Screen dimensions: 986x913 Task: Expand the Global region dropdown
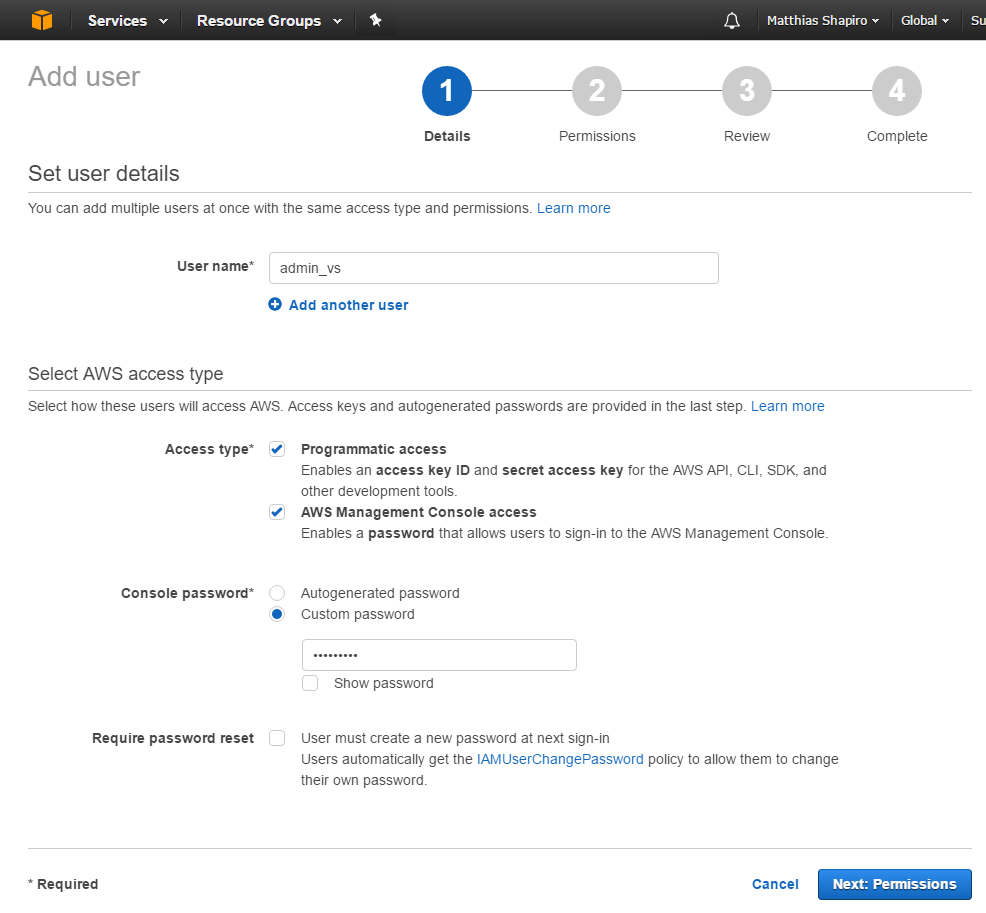(924, 20)
